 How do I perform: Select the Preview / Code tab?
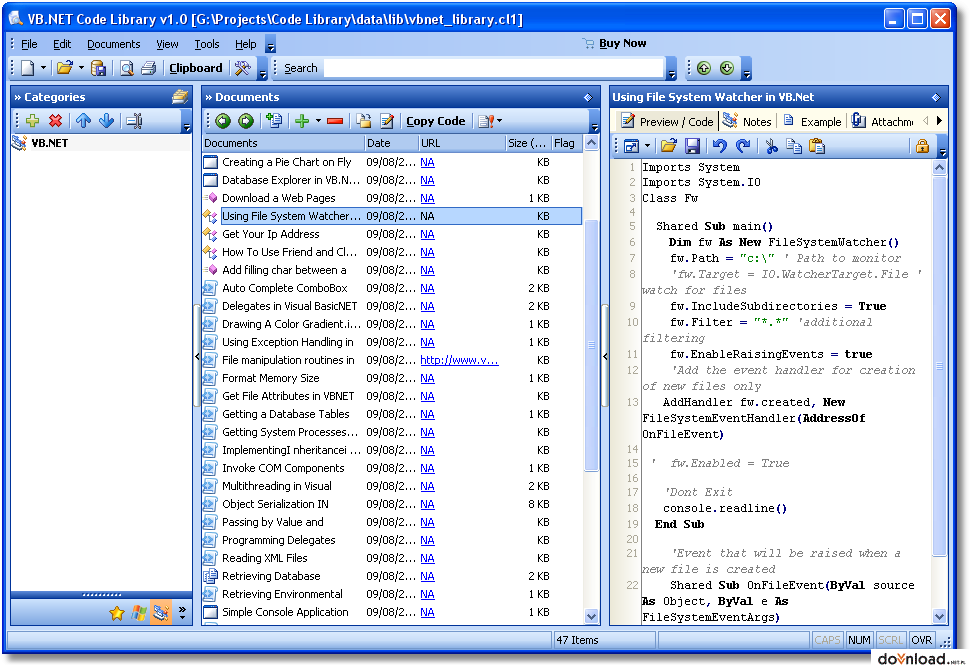click(667, 121)
